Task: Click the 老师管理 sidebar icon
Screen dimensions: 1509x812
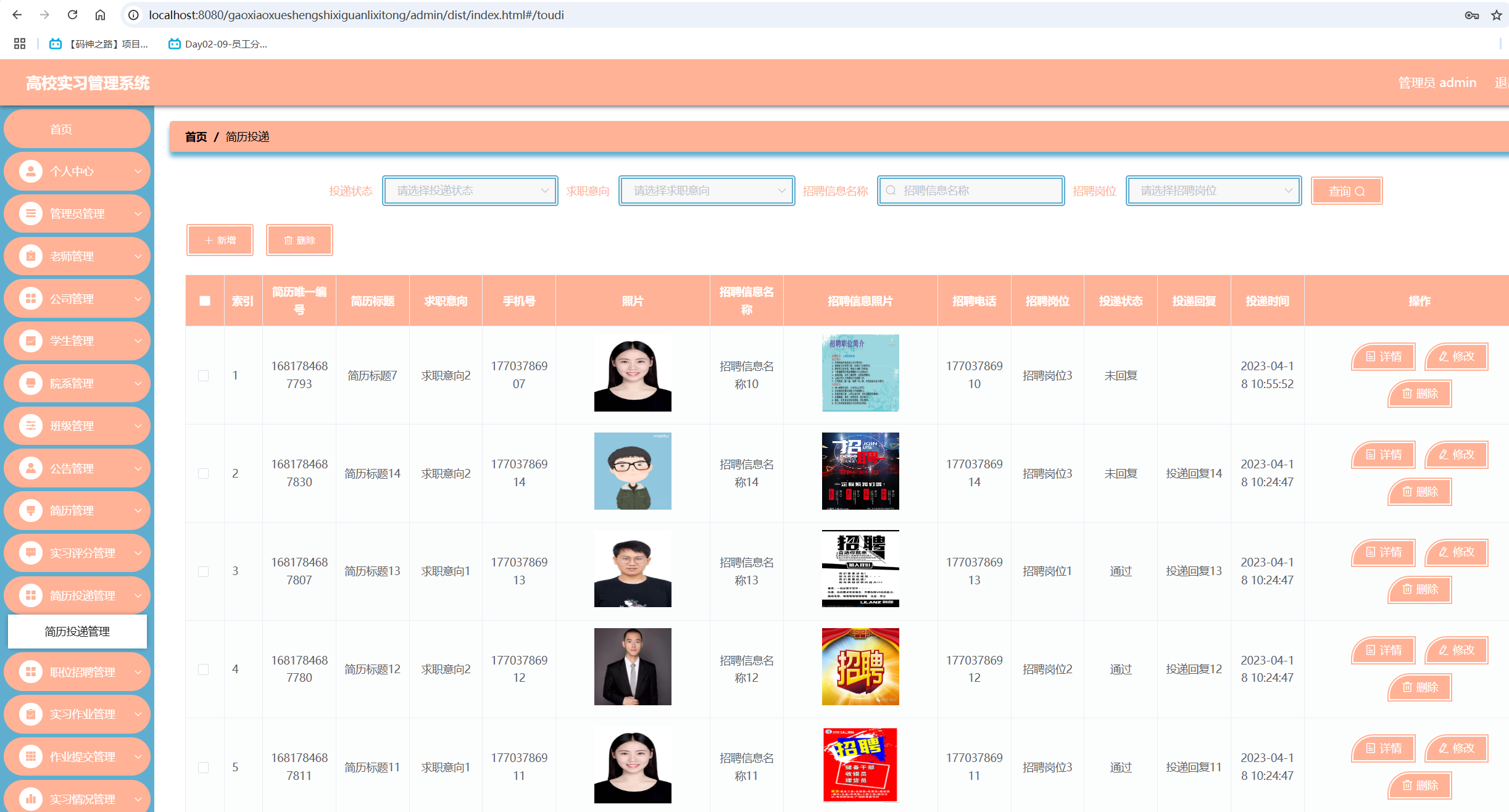Action: pos(30,256)
